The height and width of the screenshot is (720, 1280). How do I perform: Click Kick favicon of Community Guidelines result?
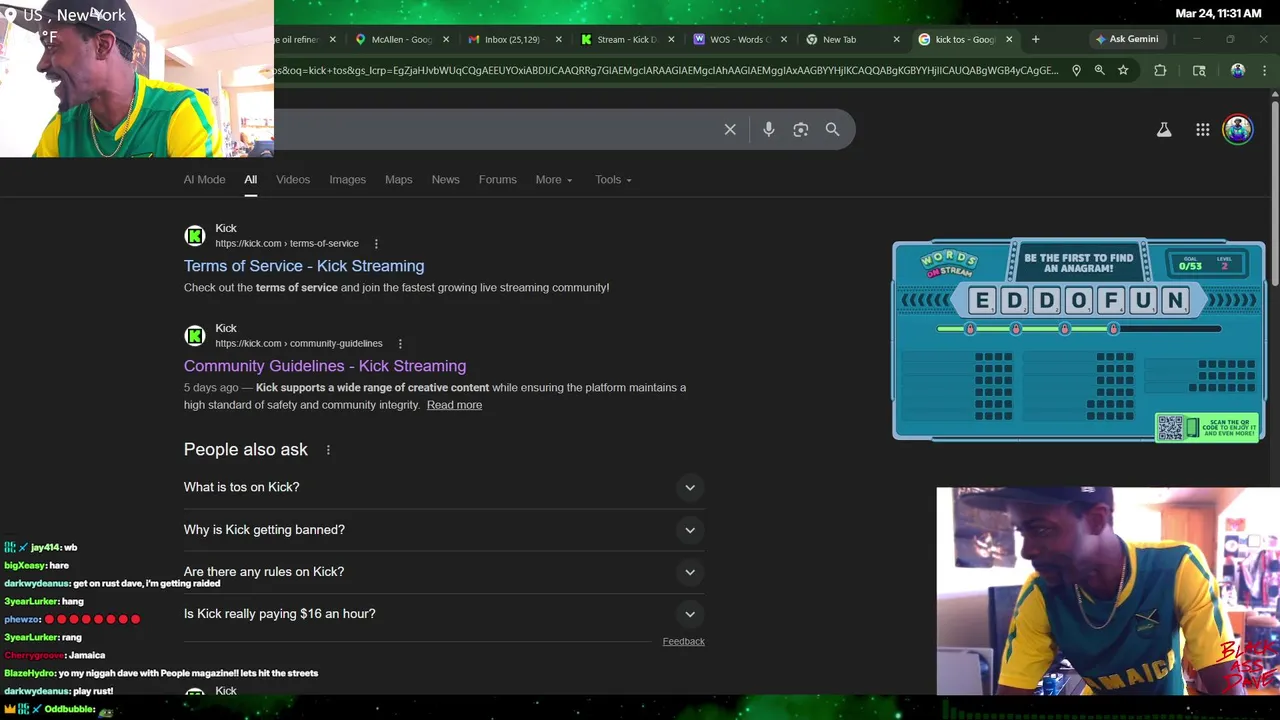[195, 336]
